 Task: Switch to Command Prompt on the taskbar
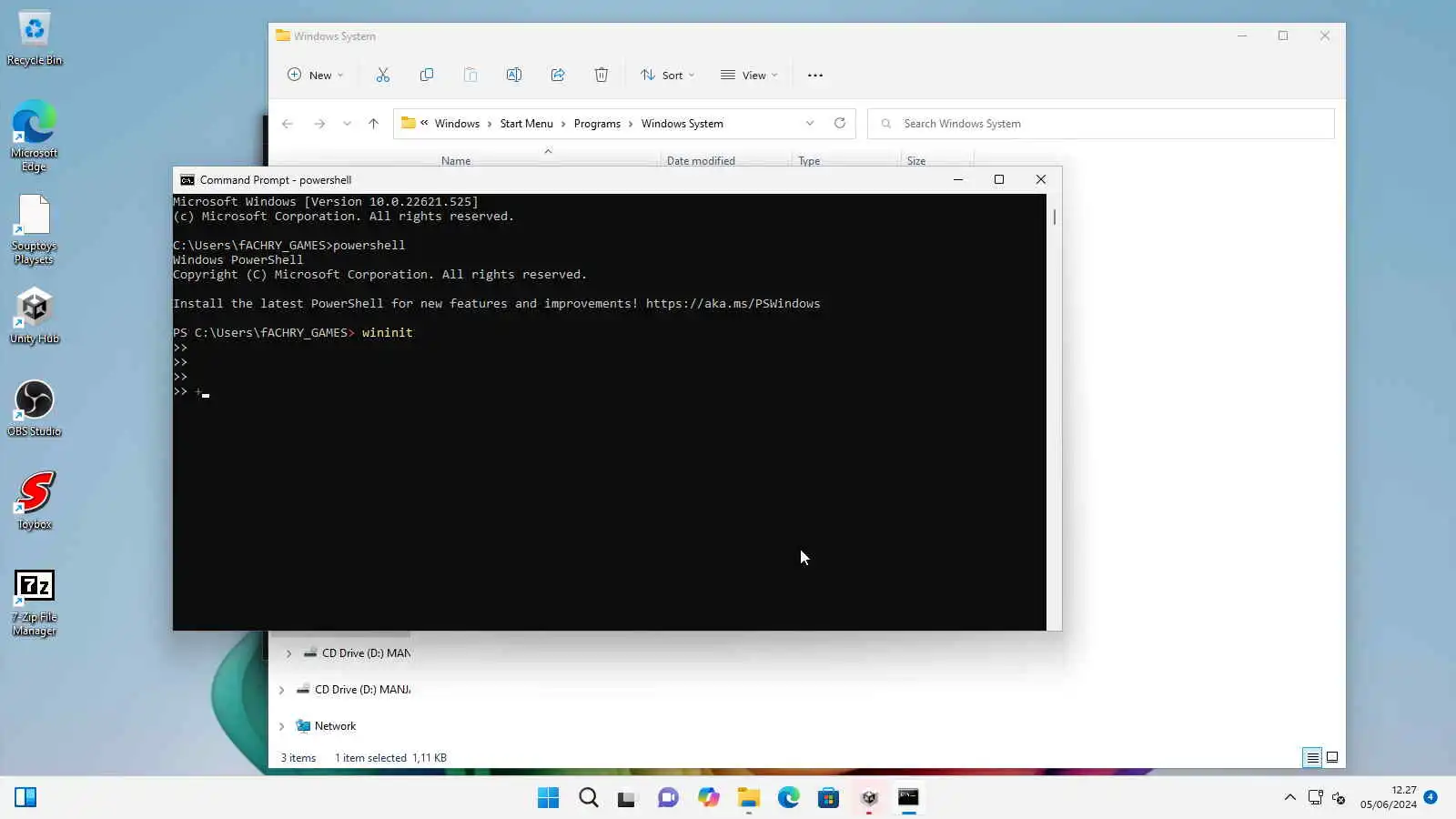908,798
